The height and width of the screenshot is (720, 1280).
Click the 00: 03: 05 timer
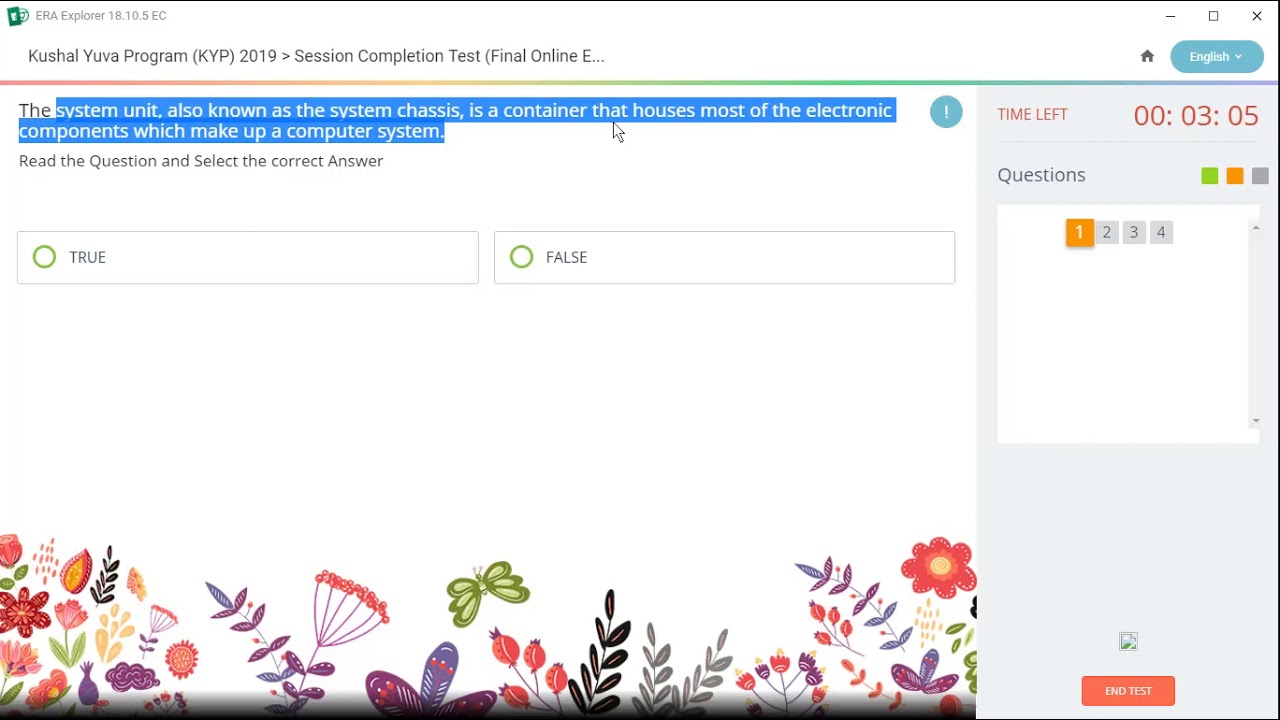pyautogui.click(x=1196, y=115)
